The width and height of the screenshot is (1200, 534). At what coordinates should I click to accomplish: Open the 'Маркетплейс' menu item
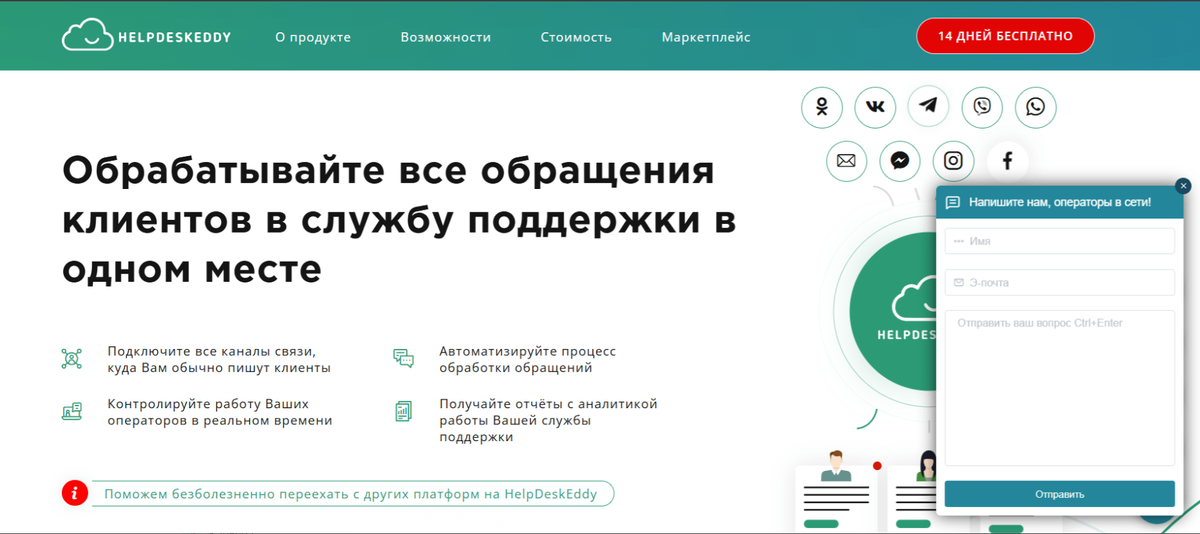pos(706,37)
